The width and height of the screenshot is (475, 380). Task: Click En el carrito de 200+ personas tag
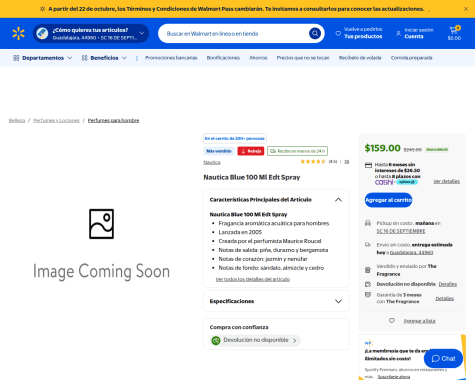[235, 138]
